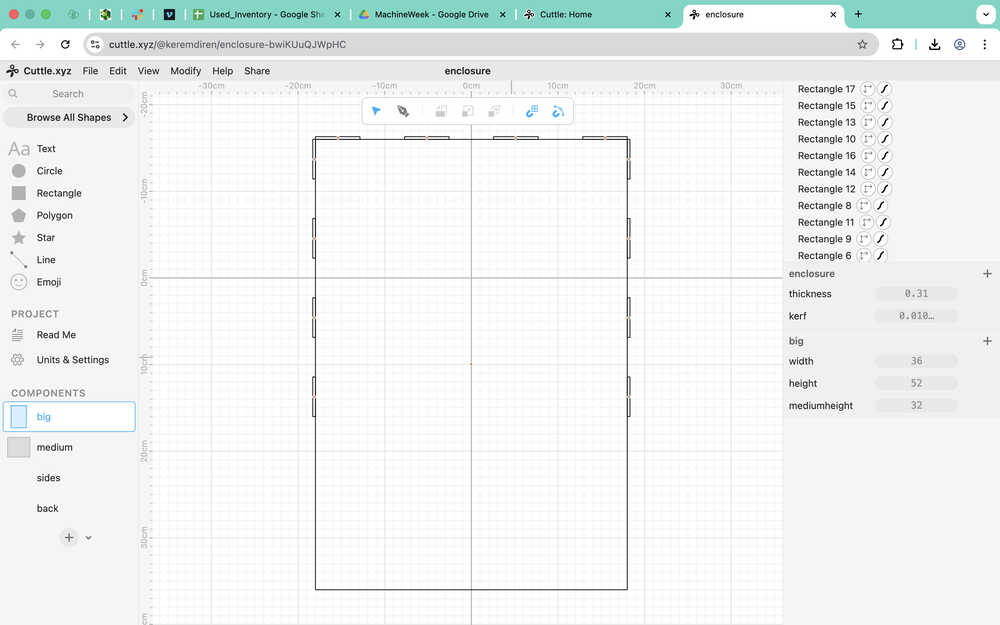Click stroke style icon next to Rectangle 15

click(x=885, y=106)
